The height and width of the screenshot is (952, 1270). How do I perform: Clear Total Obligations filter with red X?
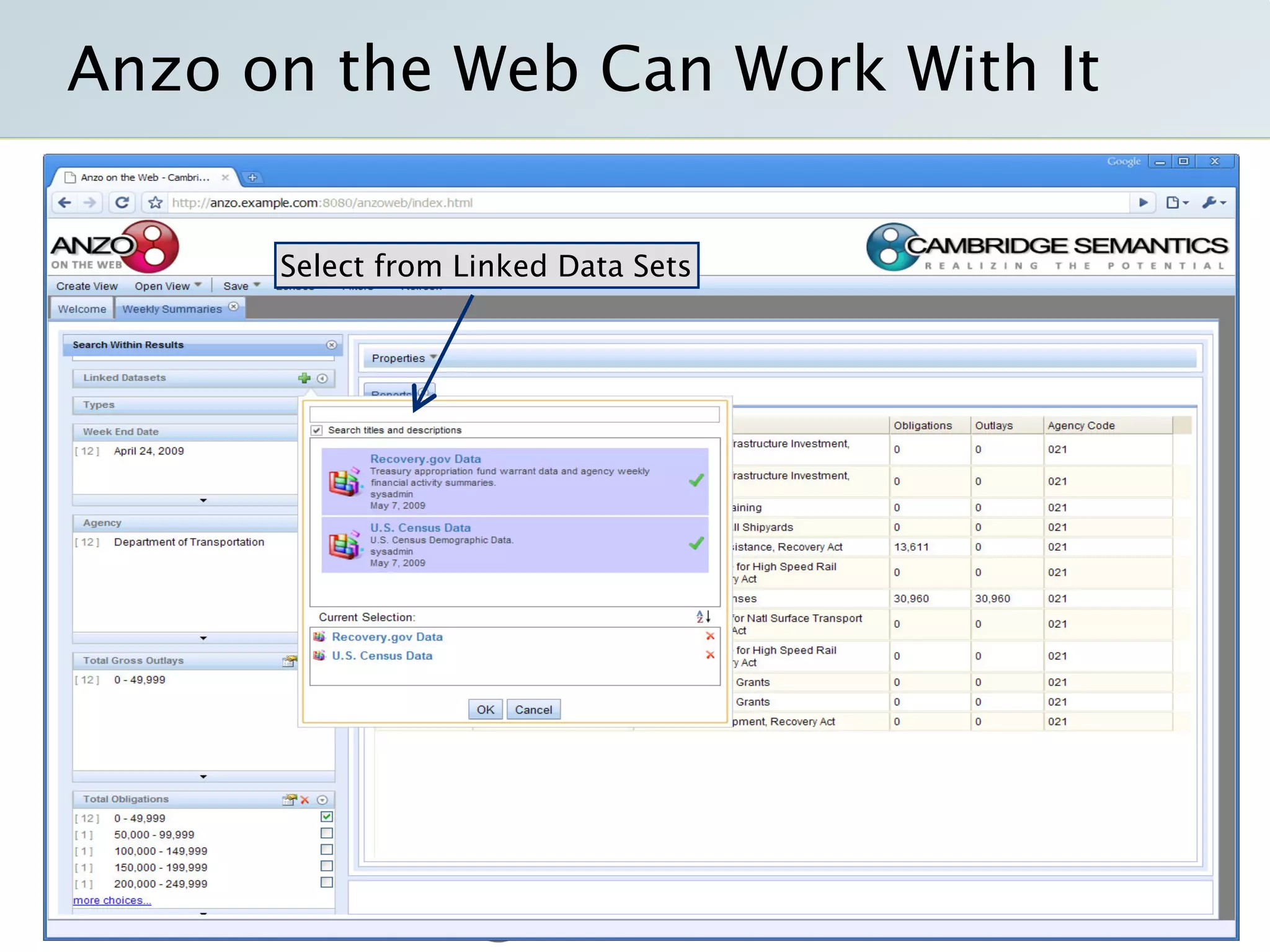pyautogui.click(x=305, y=800)
